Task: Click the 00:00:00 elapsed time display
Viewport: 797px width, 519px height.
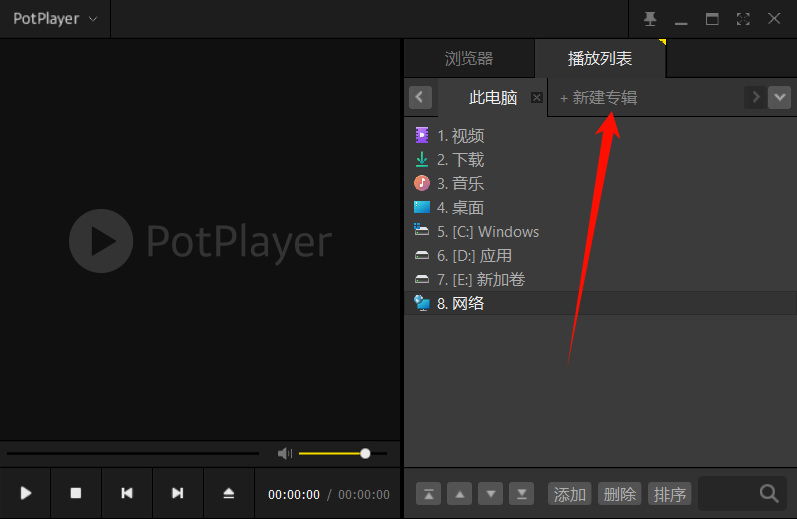Action: 294,495
